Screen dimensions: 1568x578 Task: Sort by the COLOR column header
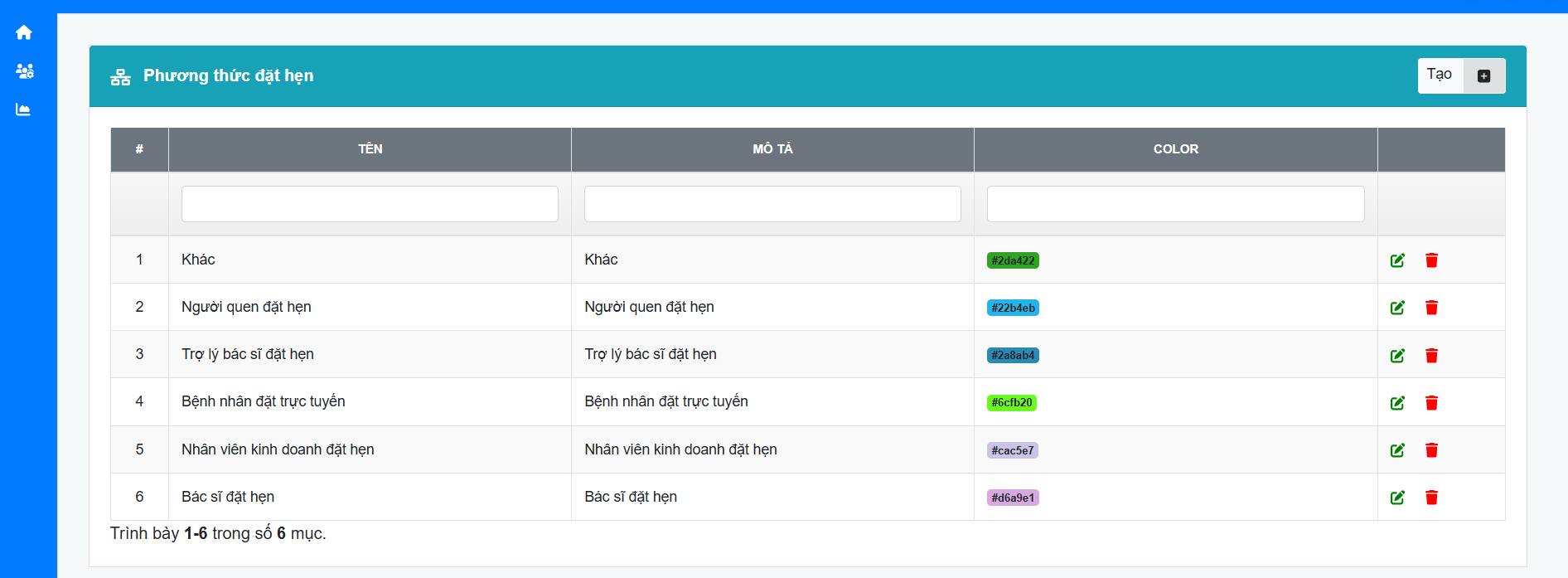(1175, 149)
